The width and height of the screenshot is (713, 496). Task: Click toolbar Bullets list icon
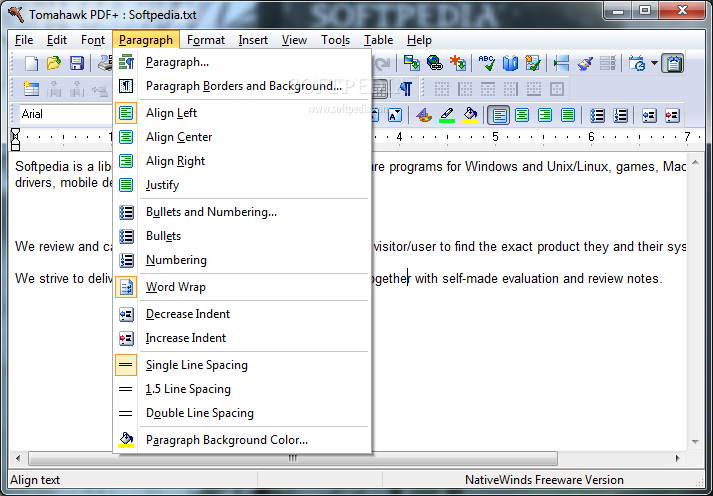click(597, 115)
